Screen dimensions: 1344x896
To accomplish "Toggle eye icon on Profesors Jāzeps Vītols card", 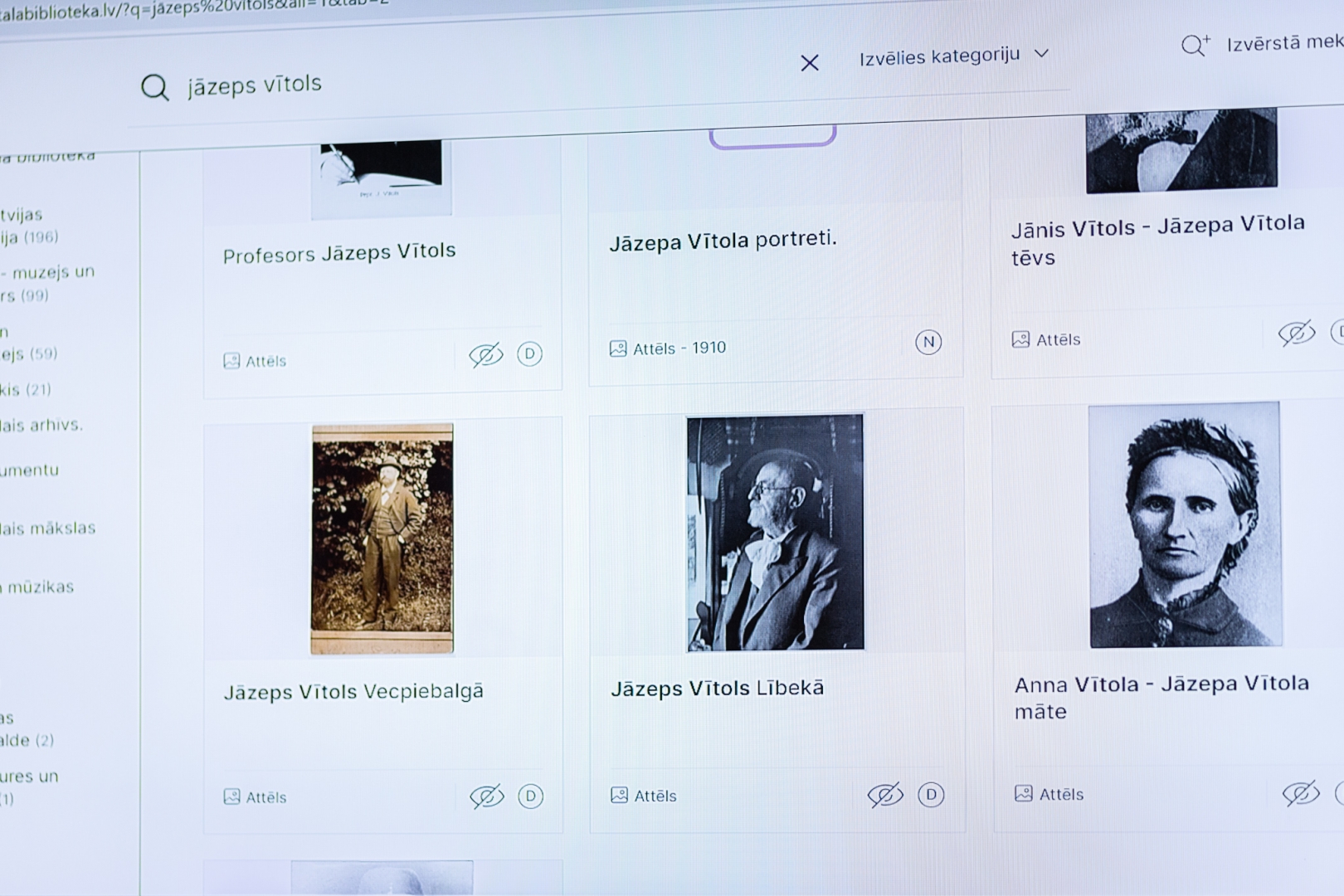I will pyautogui.click(x=486, y=355).
